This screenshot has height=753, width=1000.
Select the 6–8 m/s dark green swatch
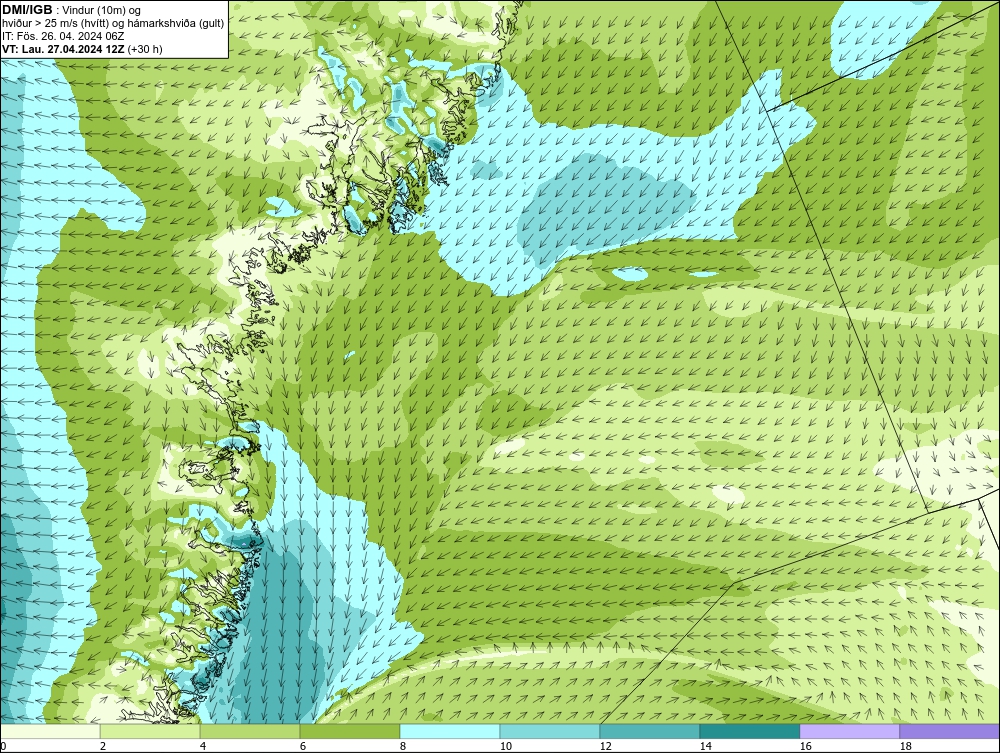pyautogui.click(x=350, y=731)
